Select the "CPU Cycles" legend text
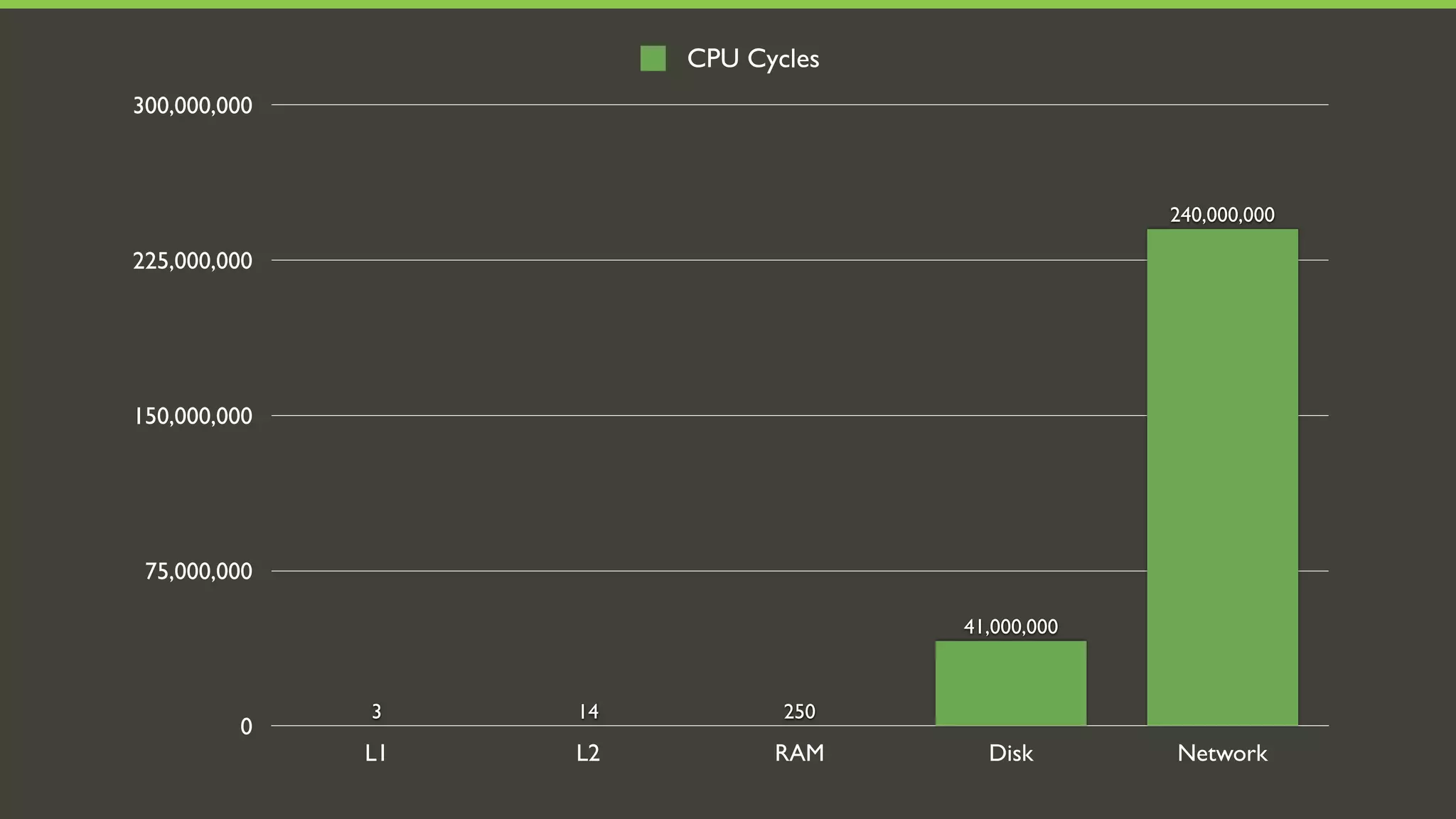The width and height of the screenshot is (1456, 819). (753, 58)
